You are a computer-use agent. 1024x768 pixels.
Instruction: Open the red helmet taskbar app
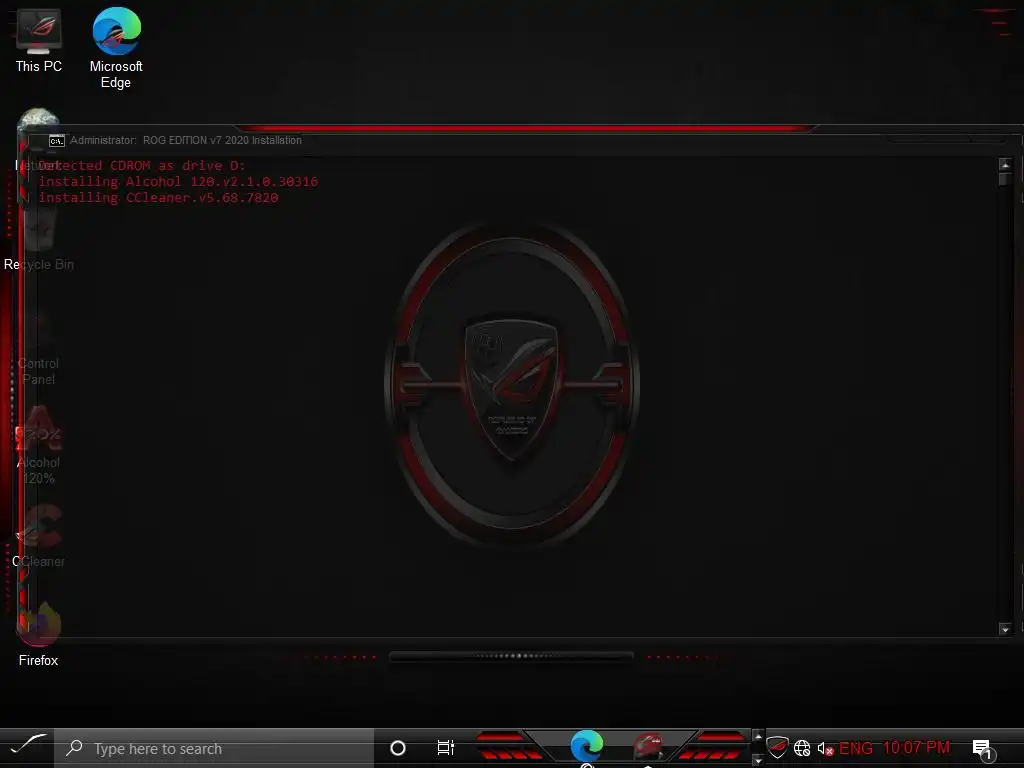coord(648,746)
